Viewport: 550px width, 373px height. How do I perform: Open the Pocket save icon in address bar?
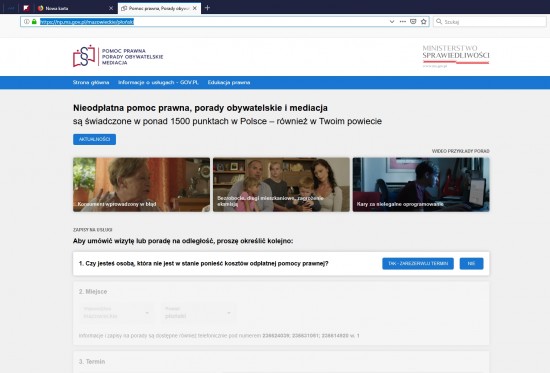coord(413,21)
